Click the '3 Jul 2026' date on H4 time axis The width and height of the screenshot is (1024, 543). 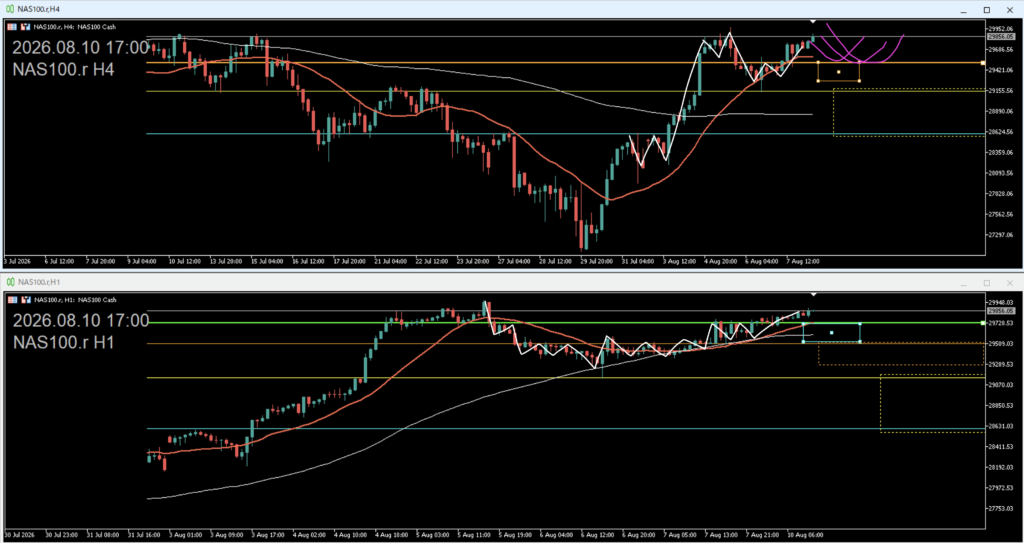pyautogui.click(x=16, y=261)
